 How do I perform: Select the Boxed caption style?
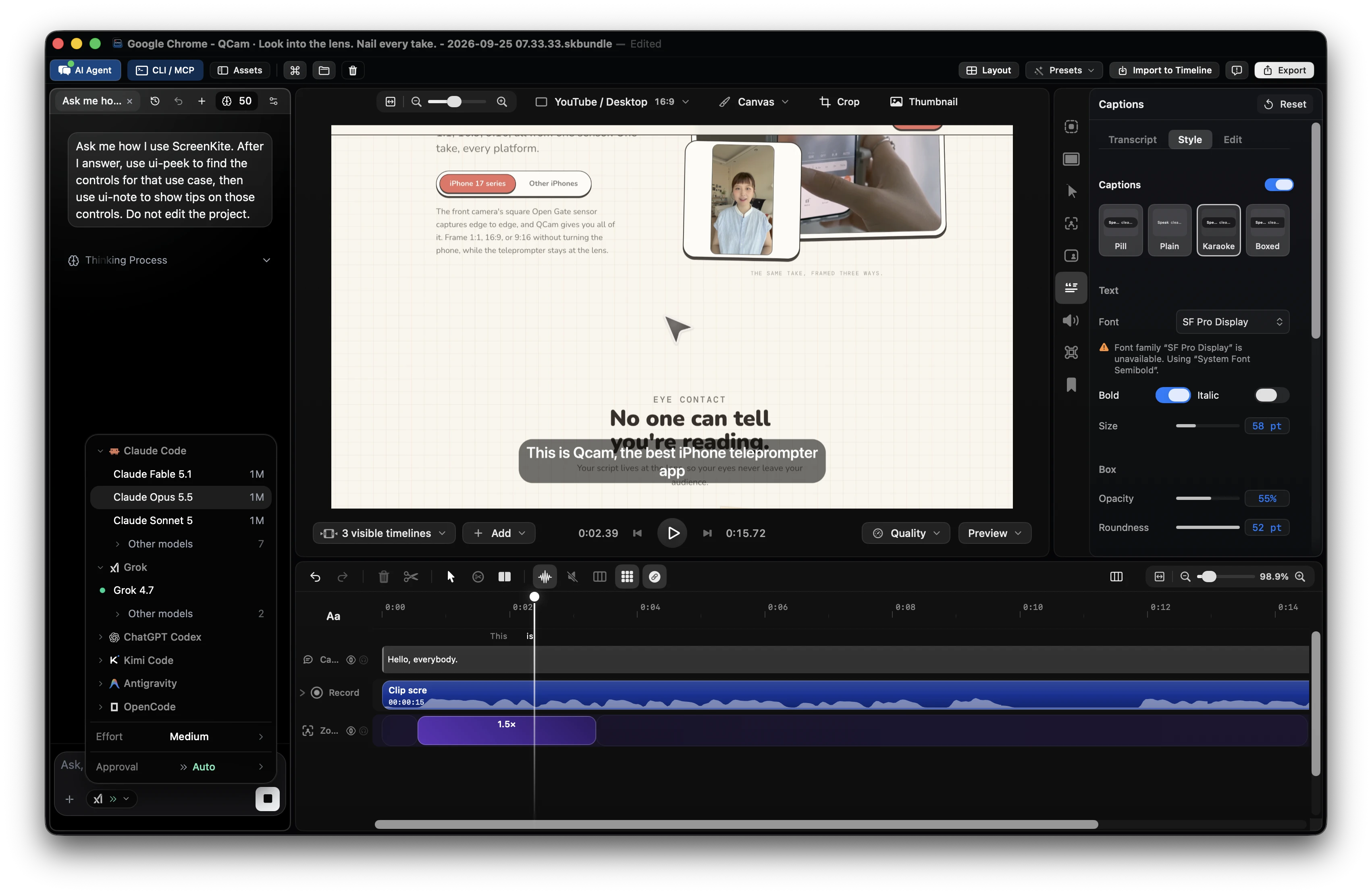1267,230
